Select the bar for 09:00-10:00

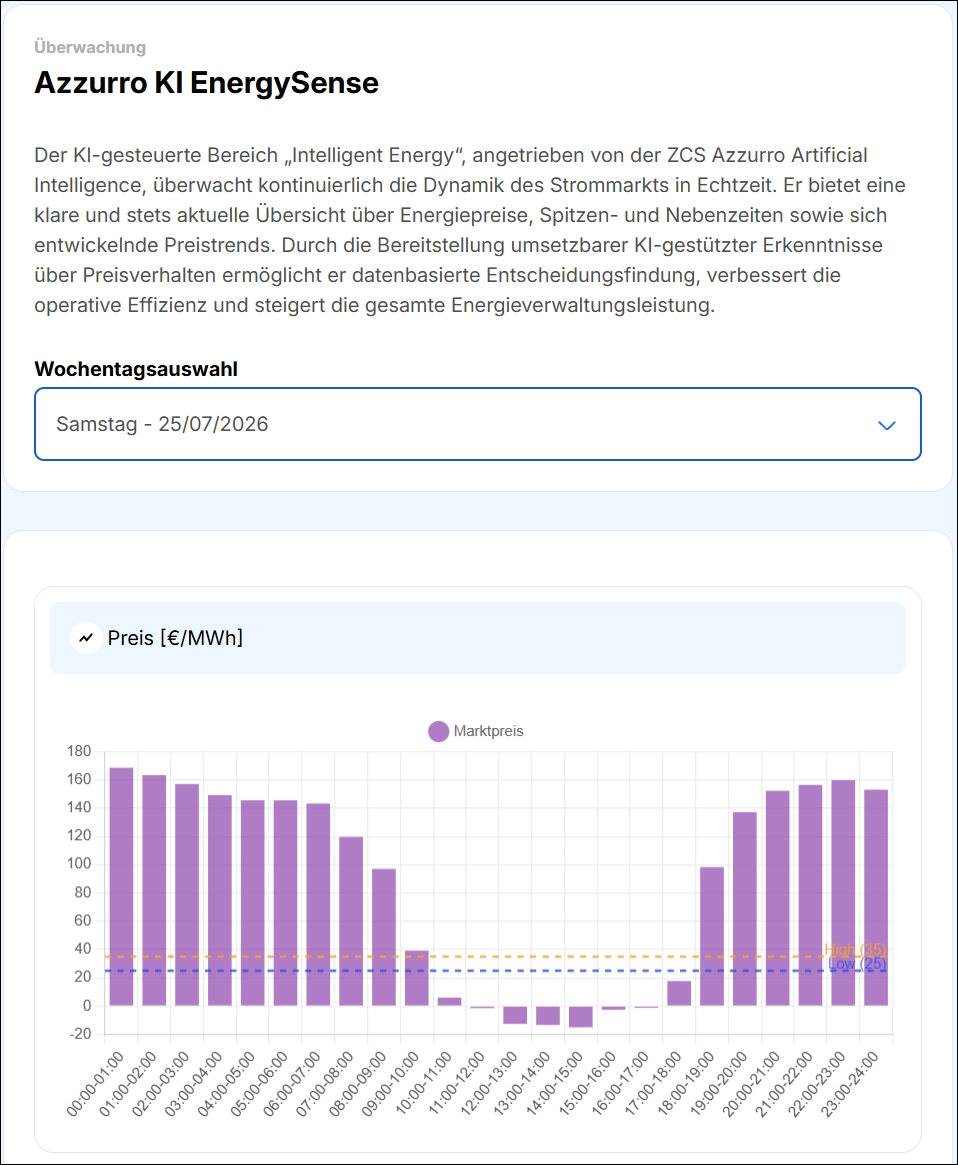[x=416, y=978]
